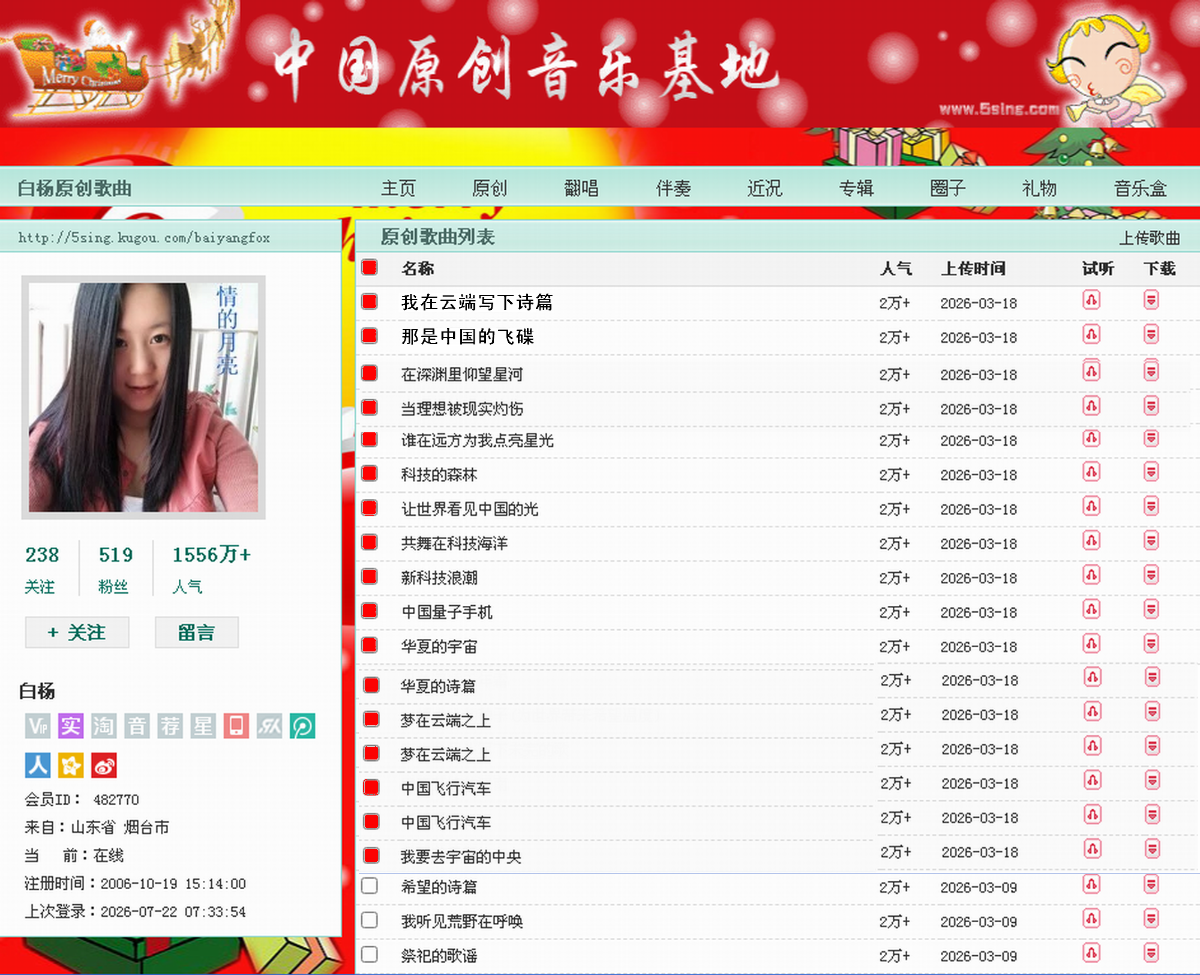The image size is (1200, 975).
Task: Download the song 我在云端写下诗篇
Action: pos(1151,300)
